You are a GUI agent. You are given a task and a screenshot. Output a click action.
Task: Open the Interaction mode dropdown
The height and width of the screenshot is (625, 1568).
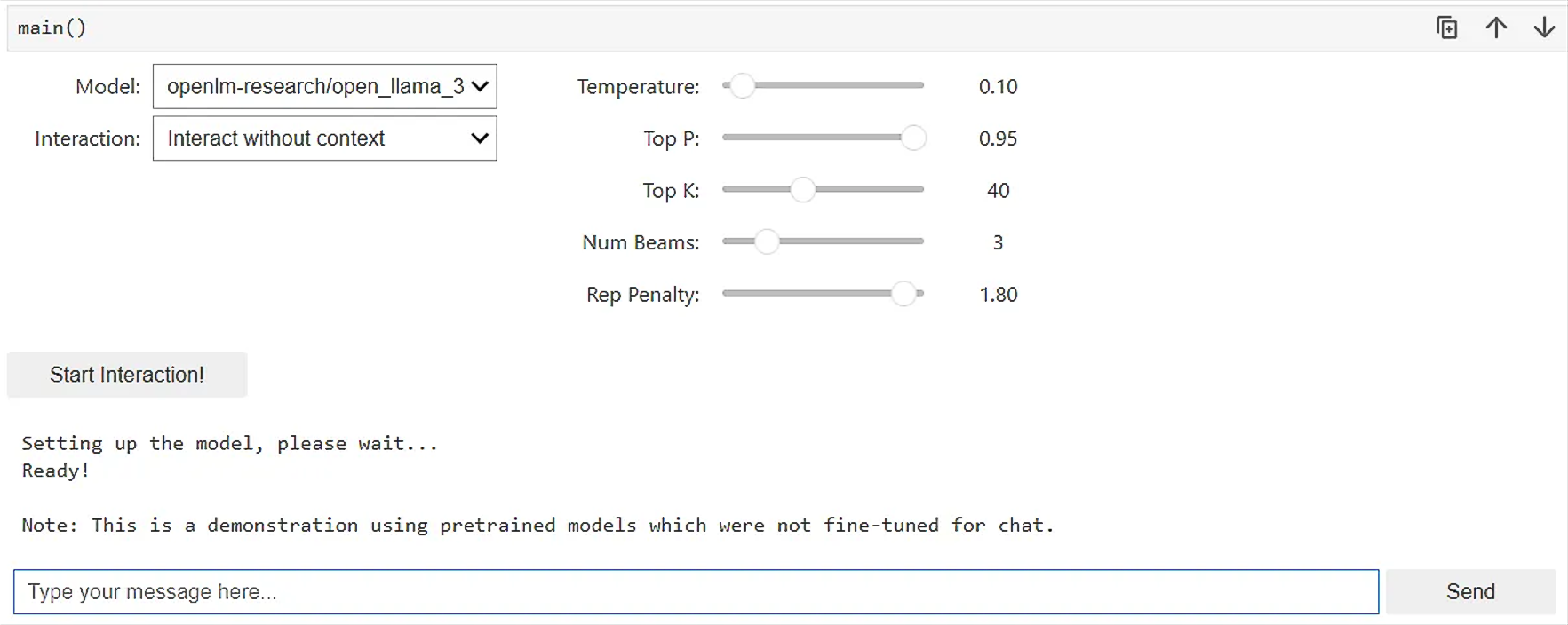324,138
